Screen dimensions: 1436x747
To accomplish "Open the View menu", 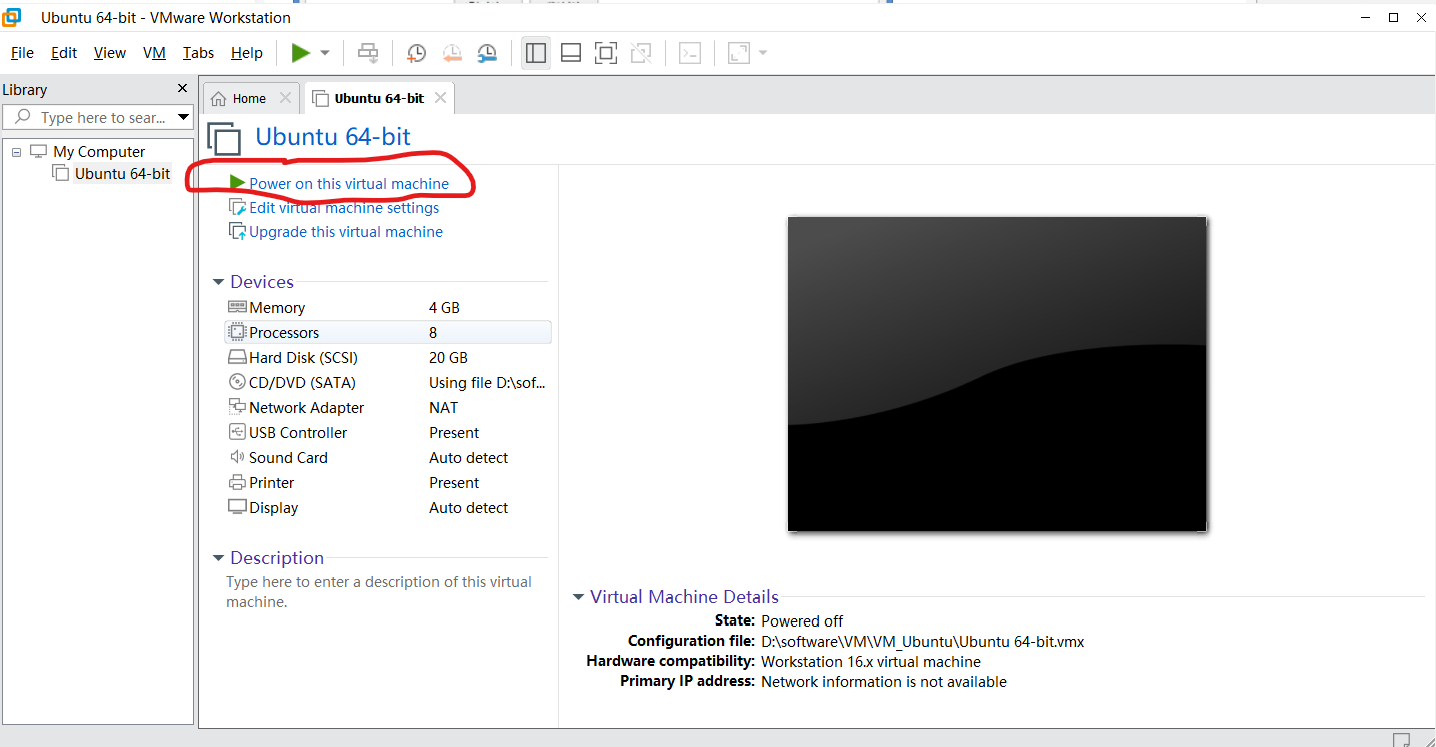I will [110, 53].
